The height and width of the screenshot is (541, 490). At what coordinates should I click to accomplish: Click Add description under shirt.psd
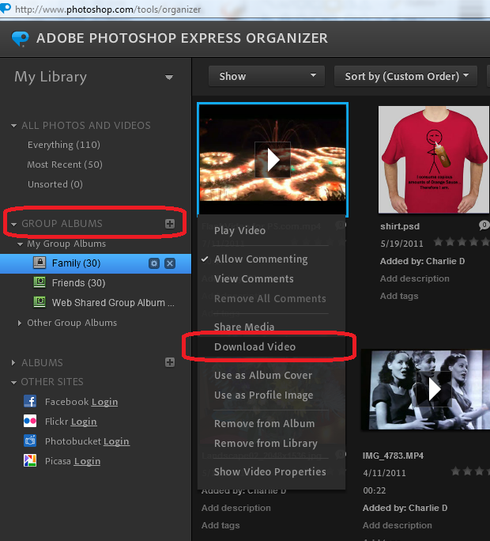[x=415, y=278]
